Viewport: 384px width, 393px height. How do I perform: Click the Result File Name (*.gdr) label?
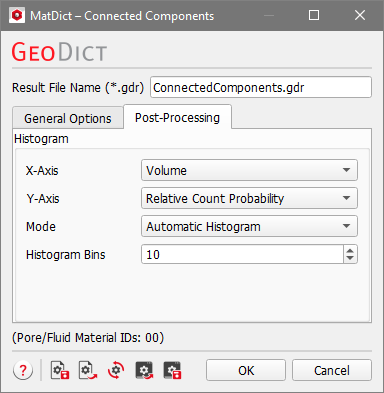78,88
